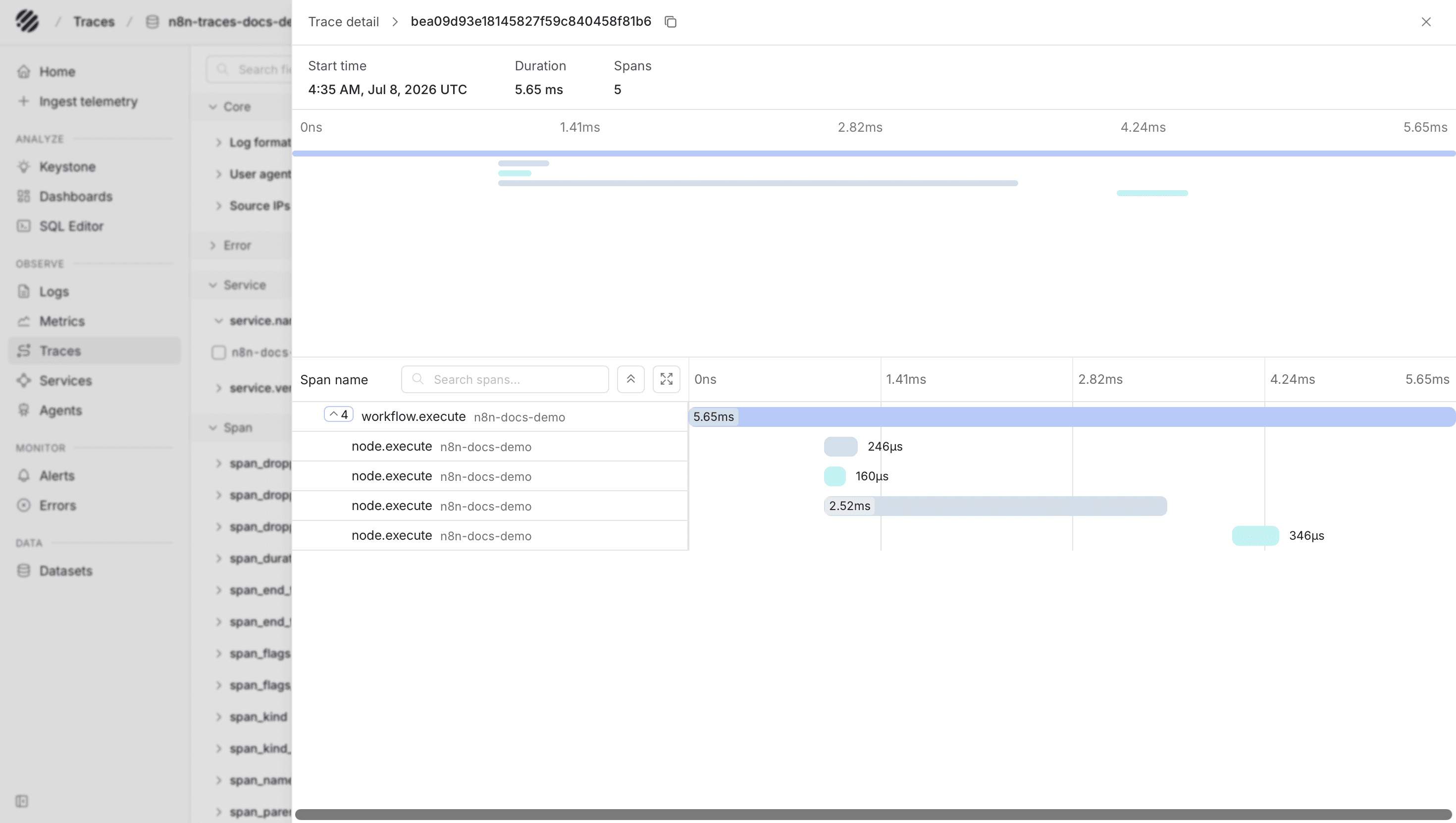This screenshot has height=823, width=1456.
Task: Click the dataset icon in the breadcrumb
Action: pos(152,22)
